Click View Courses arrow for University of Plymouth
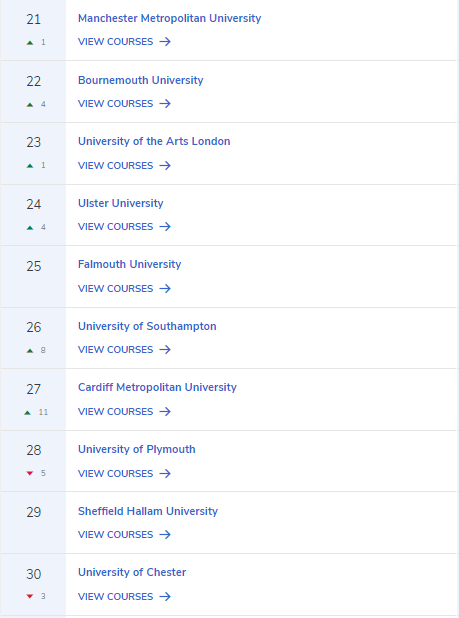The width and height of the screenshot is (459, 618). pyautogui.click(x=165, y=473)
